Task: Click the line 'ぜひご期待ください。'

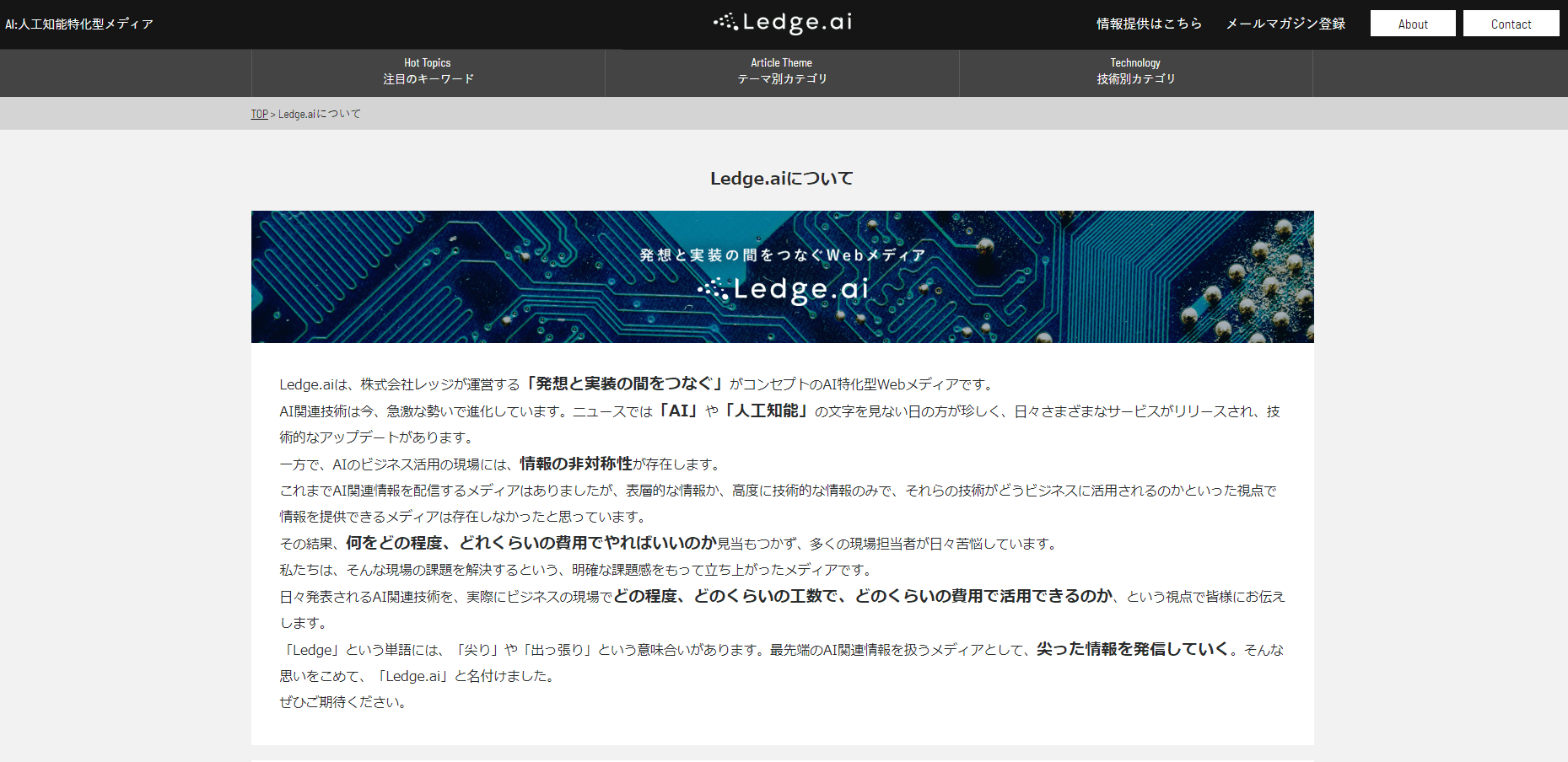Action: (344, 702)
